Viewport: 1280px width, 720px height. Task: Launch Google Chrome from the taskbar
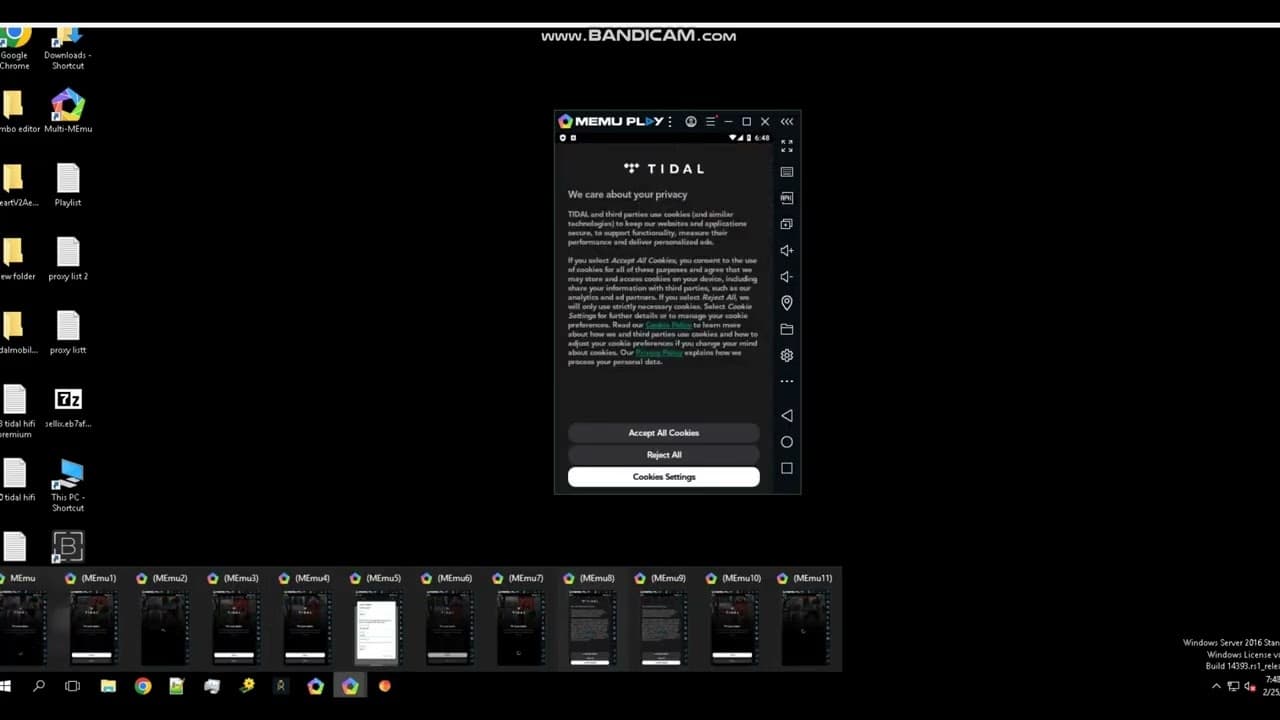click(143, 686)
